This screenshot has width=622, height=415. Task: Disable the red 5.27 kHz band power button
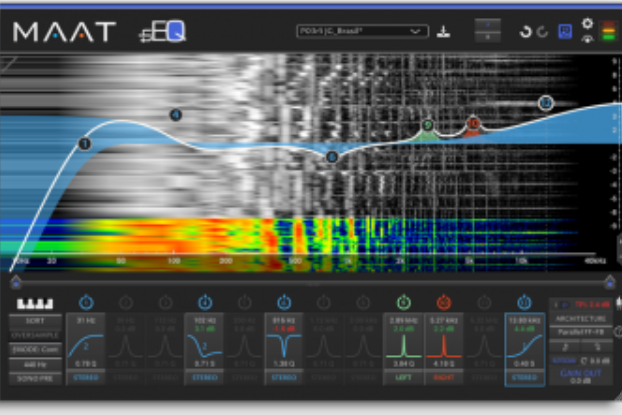click(x=443, y=303)
